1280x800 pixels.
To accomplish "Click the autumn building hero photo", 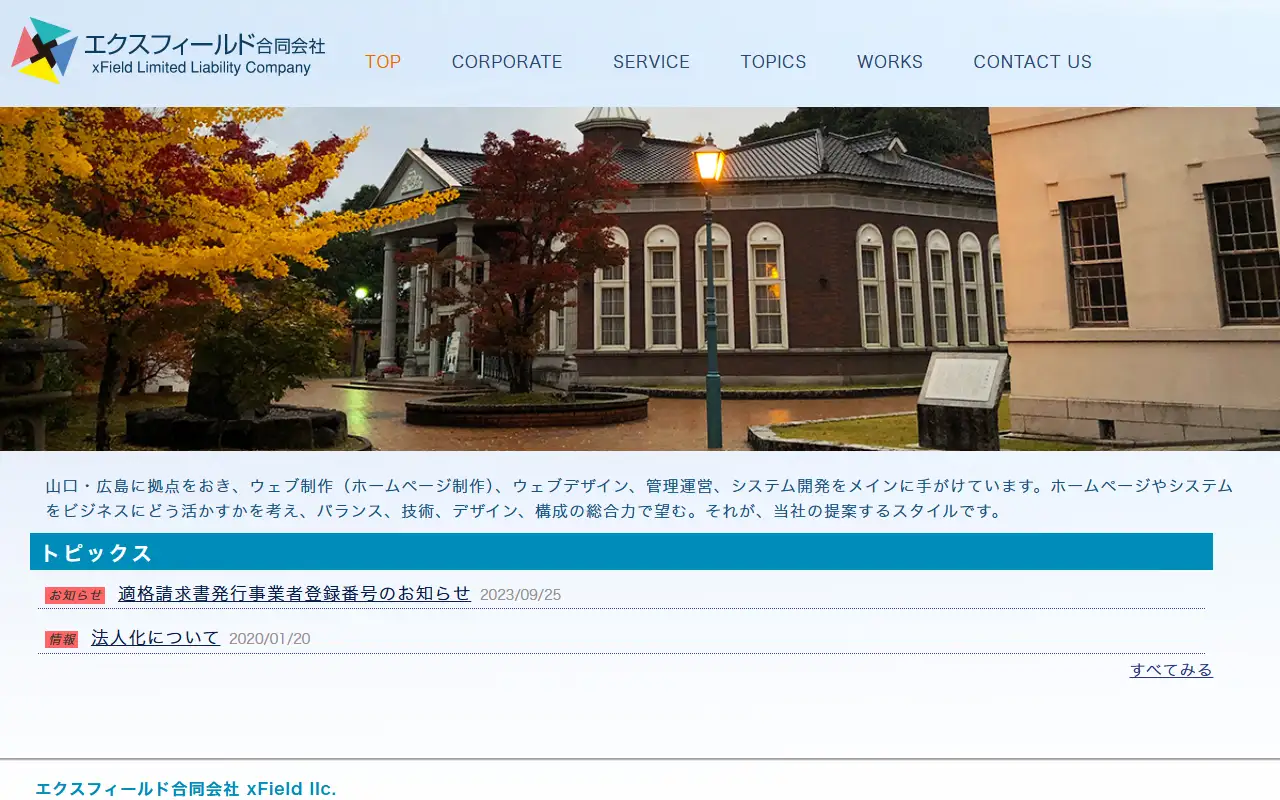I will (x=640, y=279).
